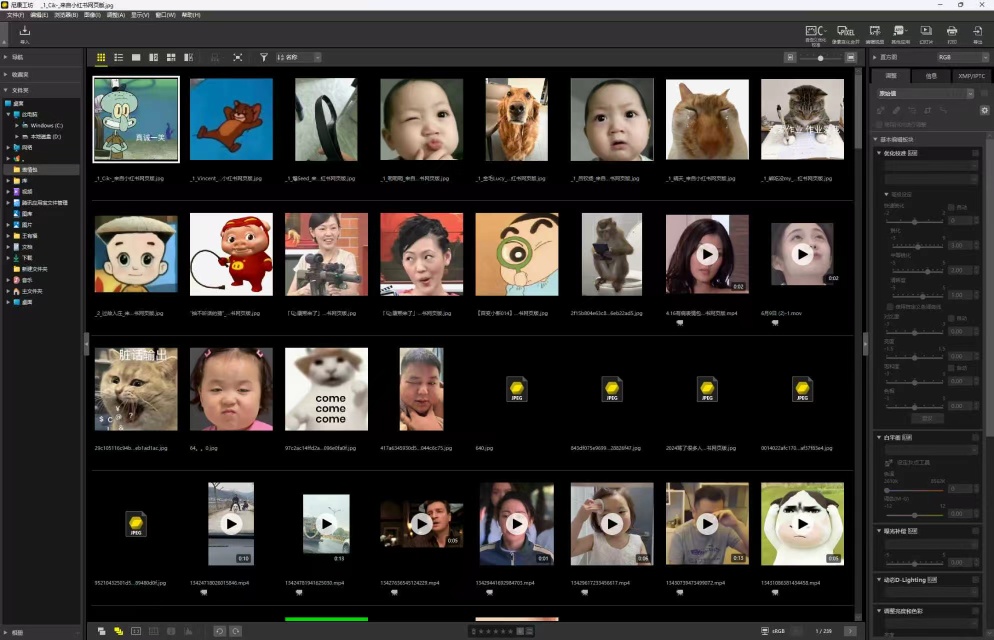Expand the Favorites panel in left sidebar

tap(6, 74)
